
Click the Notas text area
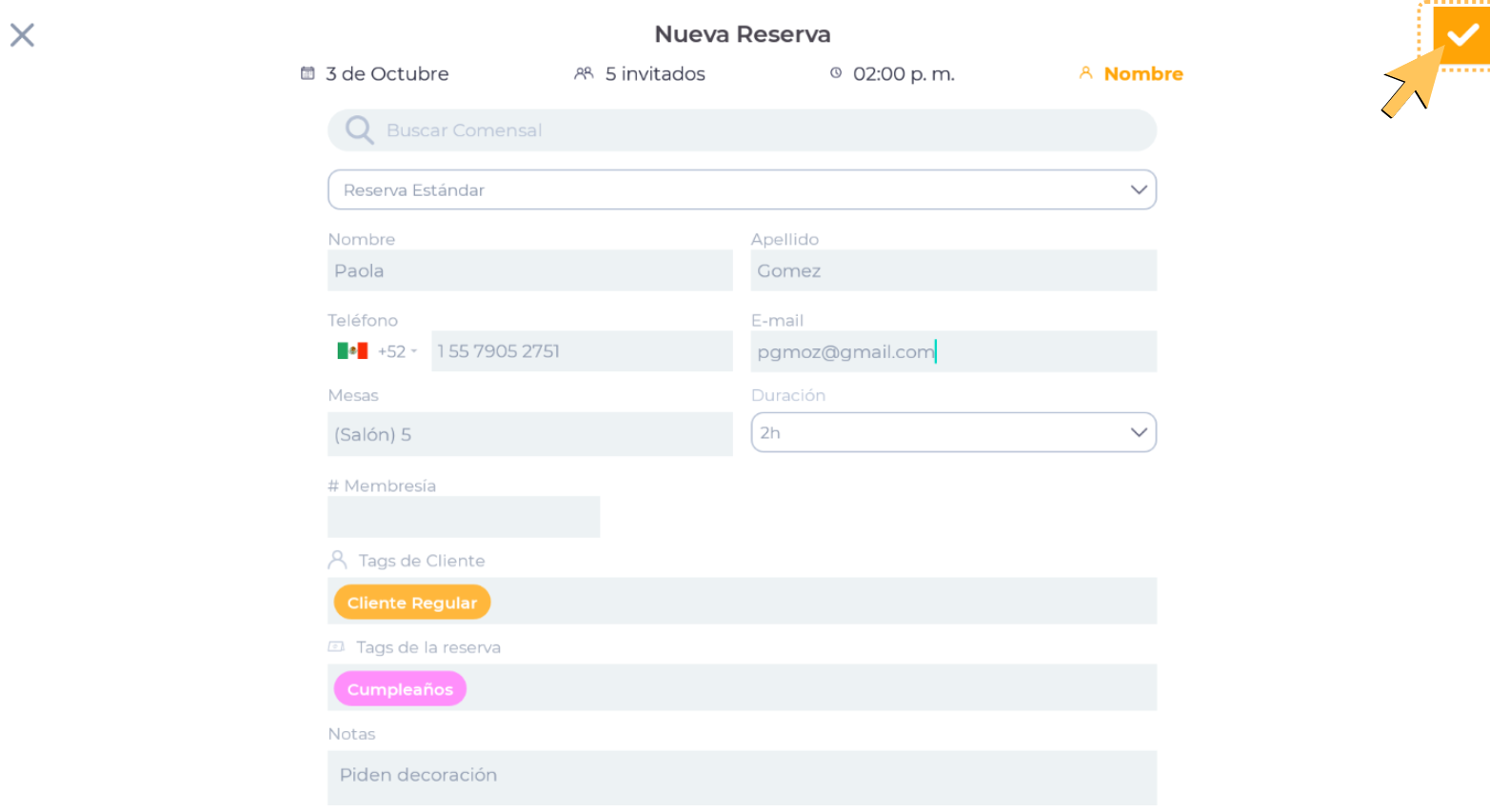[x=742, y=777]
